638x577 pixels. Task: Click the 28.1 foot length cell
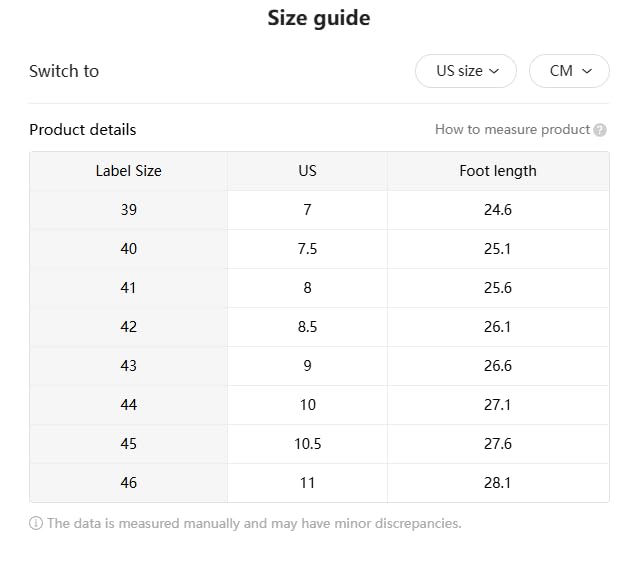(x=497, y=483)
